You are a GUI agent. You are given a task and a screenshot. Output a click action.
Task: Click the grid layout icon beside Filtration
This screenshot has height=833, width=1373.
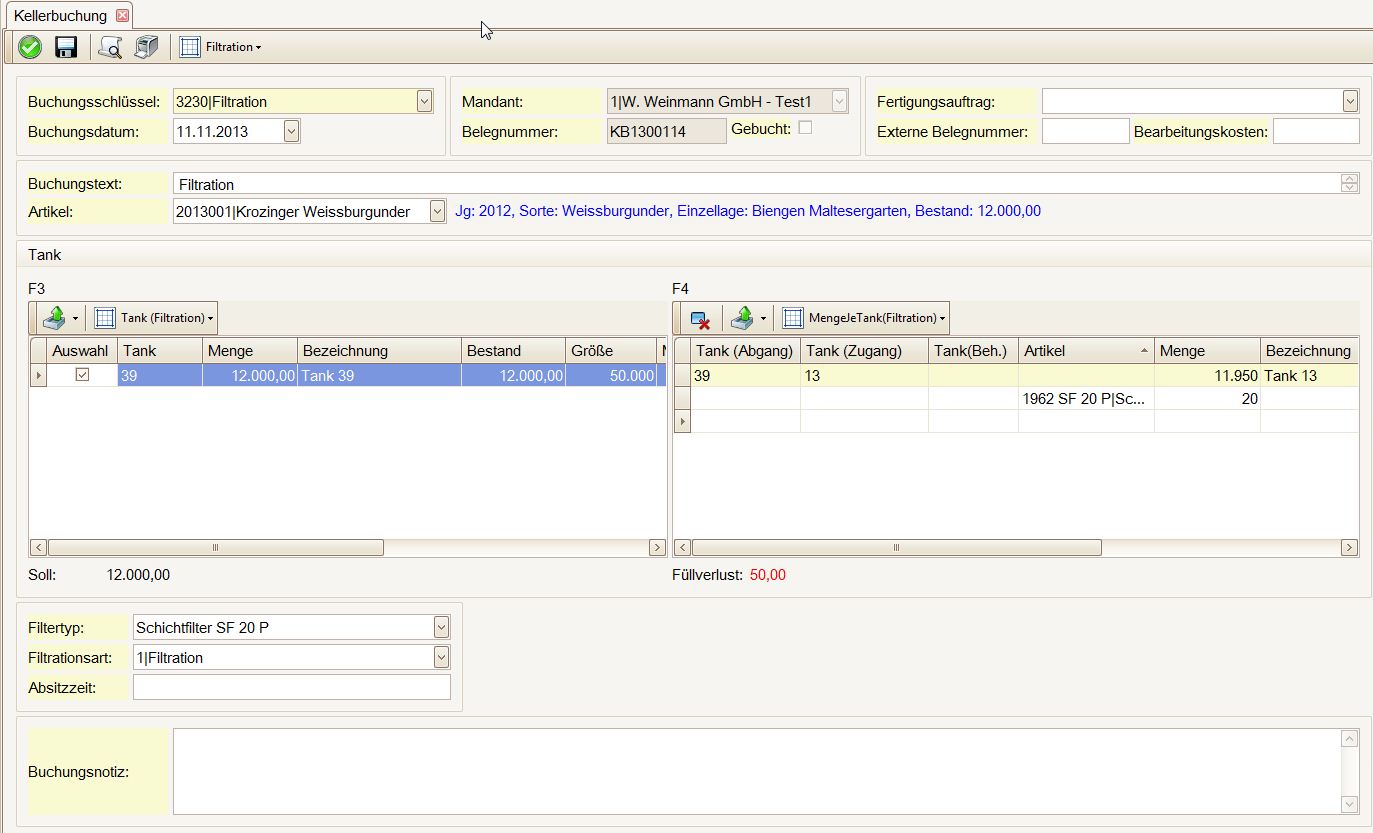[190, 47]
